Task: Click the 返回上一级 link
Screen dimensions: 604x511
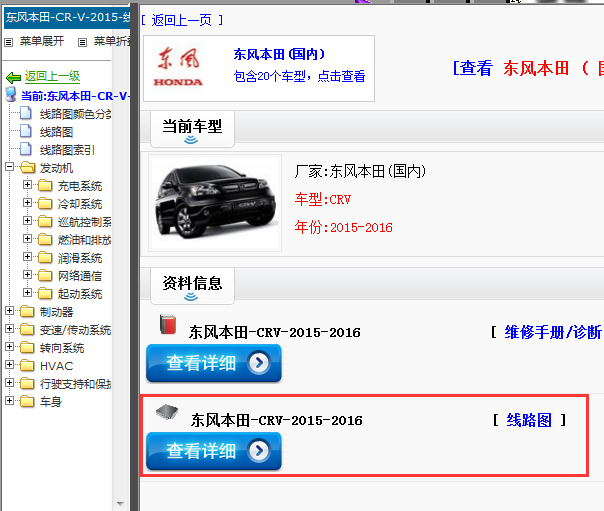Action: [52, 76]
